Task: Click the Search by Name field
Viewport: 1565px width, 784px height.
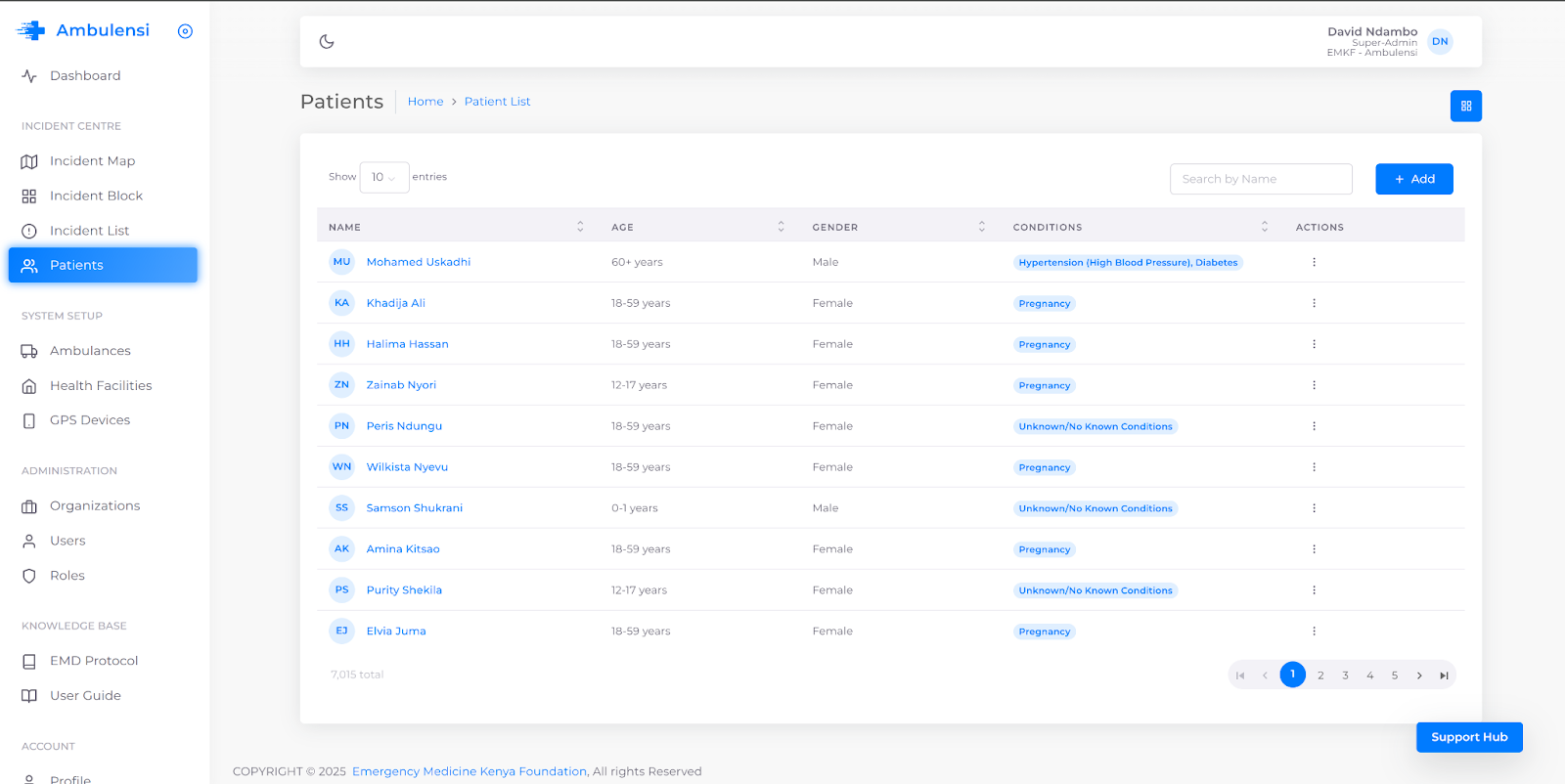Action: click(x=1260, y=179)
